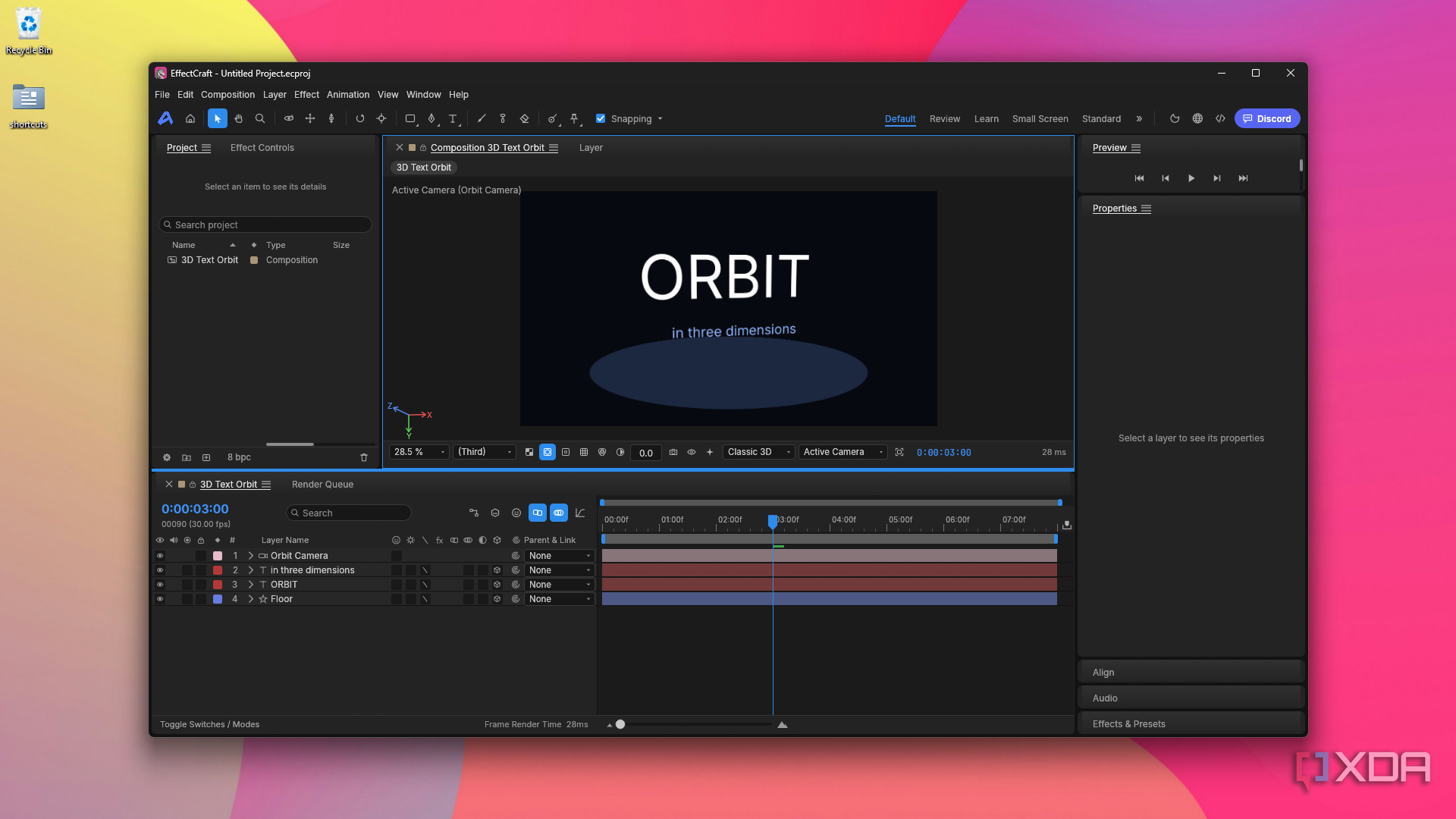Open the (Third) resolution dropdown
The image size is (1456, 819).
pyautogui.click(x=485, y=452)
